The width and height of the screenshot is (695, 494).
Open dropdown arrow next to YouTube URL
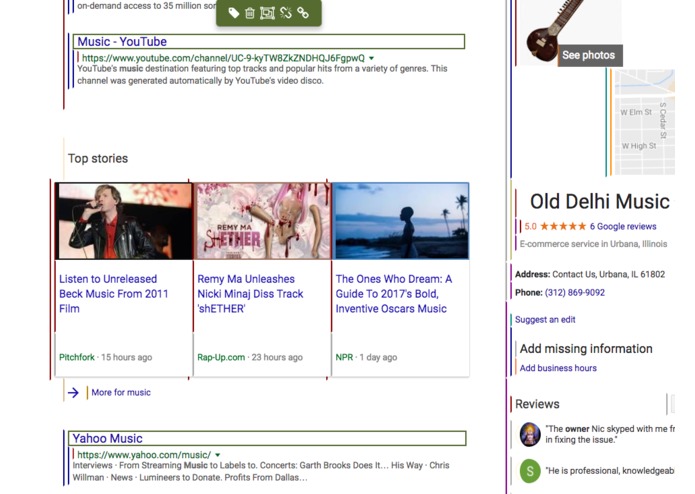click(371, 58)
